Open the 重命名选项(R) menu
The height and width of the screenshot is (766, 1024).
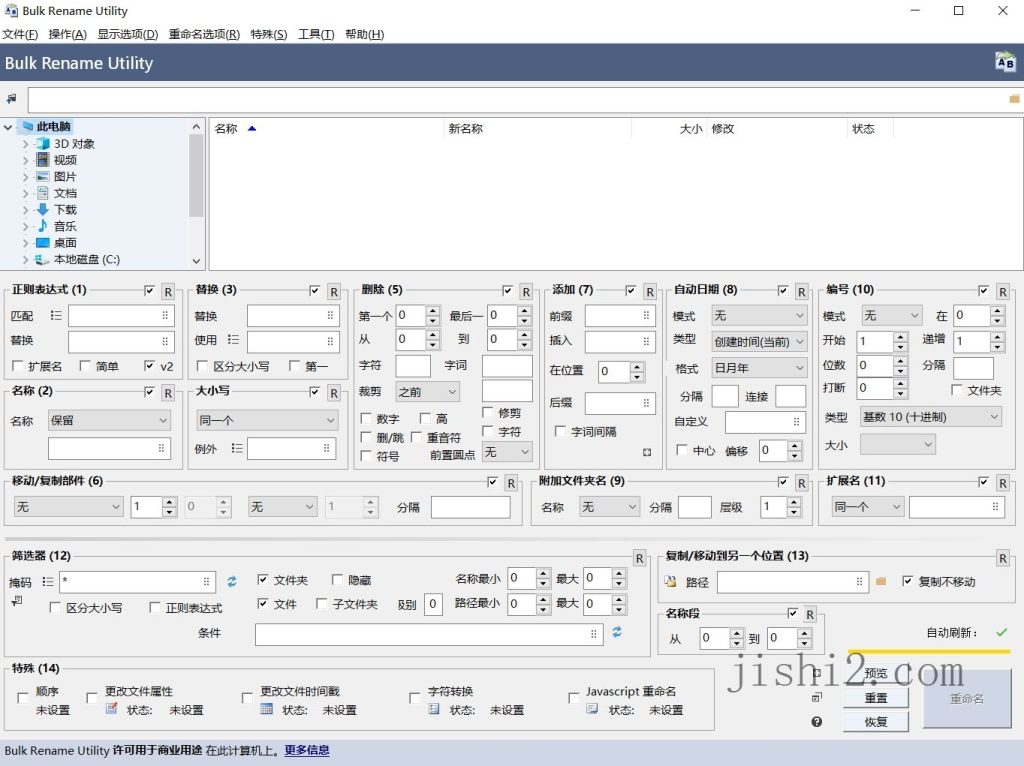pyautogui.click(x=204, y=34)
